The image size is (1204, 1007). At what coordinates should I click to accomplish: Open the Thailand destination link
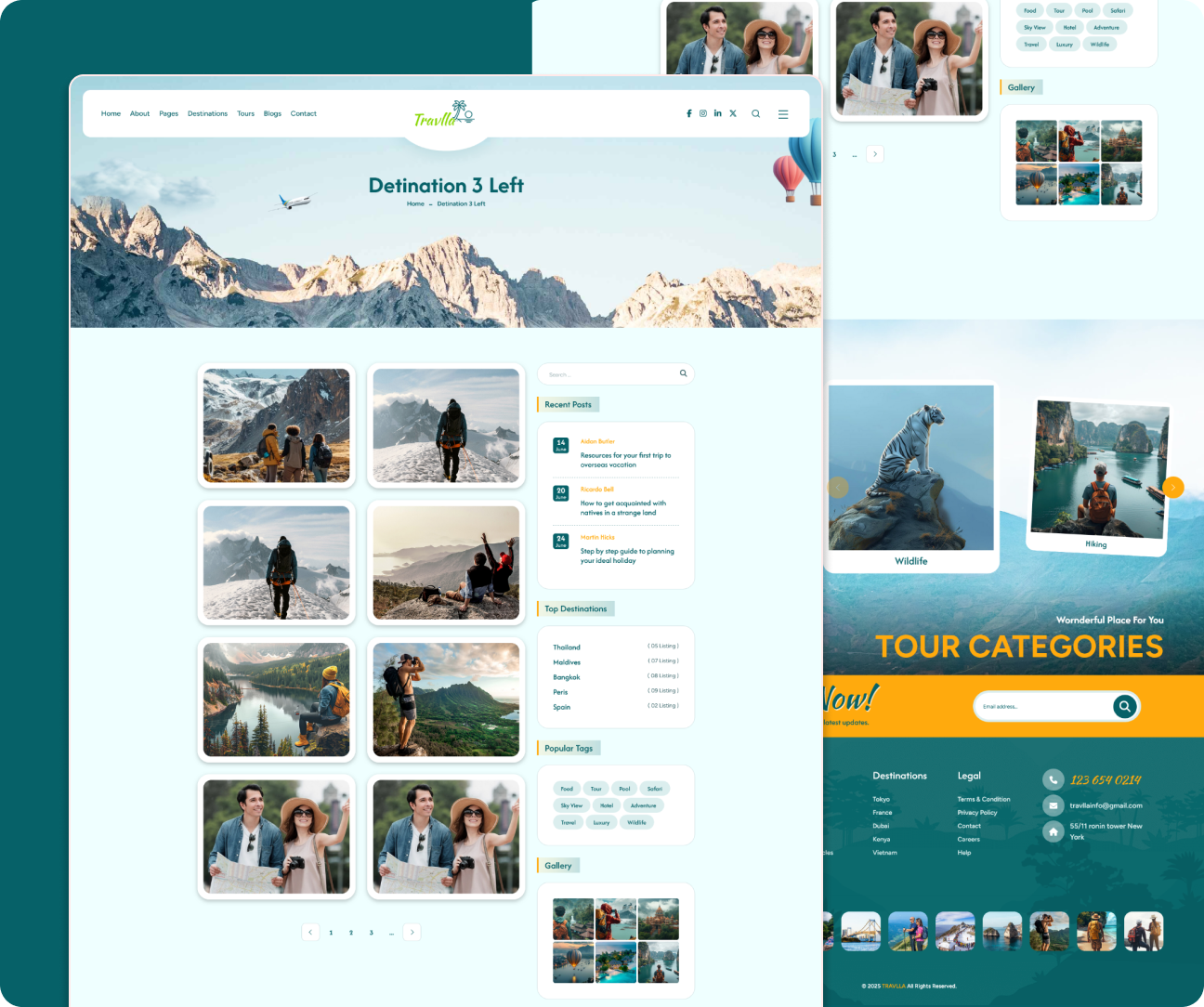pos(567,647)
